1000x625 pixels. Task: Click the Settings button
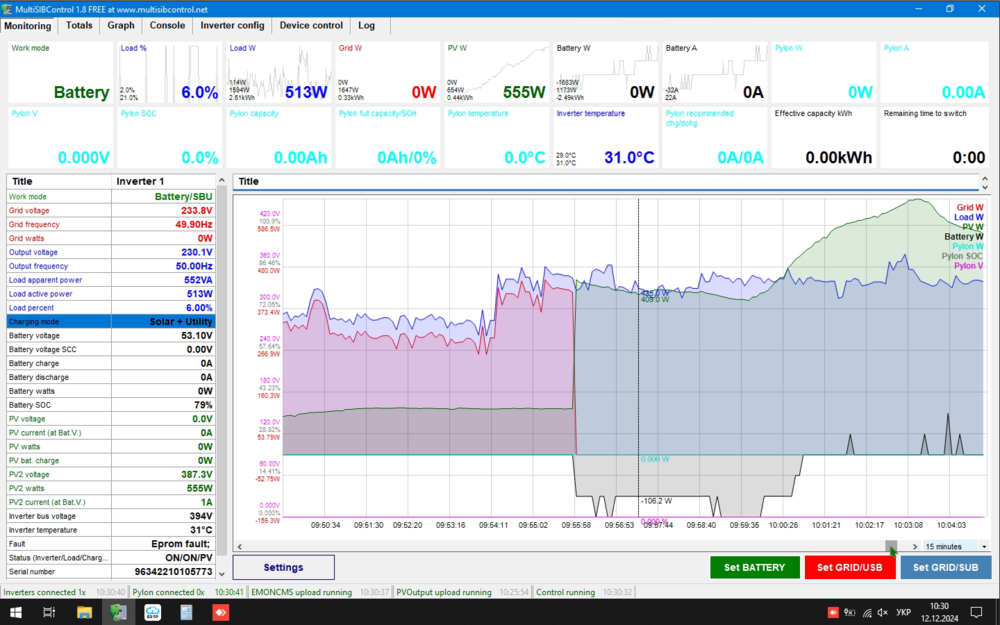pos(283,567)
